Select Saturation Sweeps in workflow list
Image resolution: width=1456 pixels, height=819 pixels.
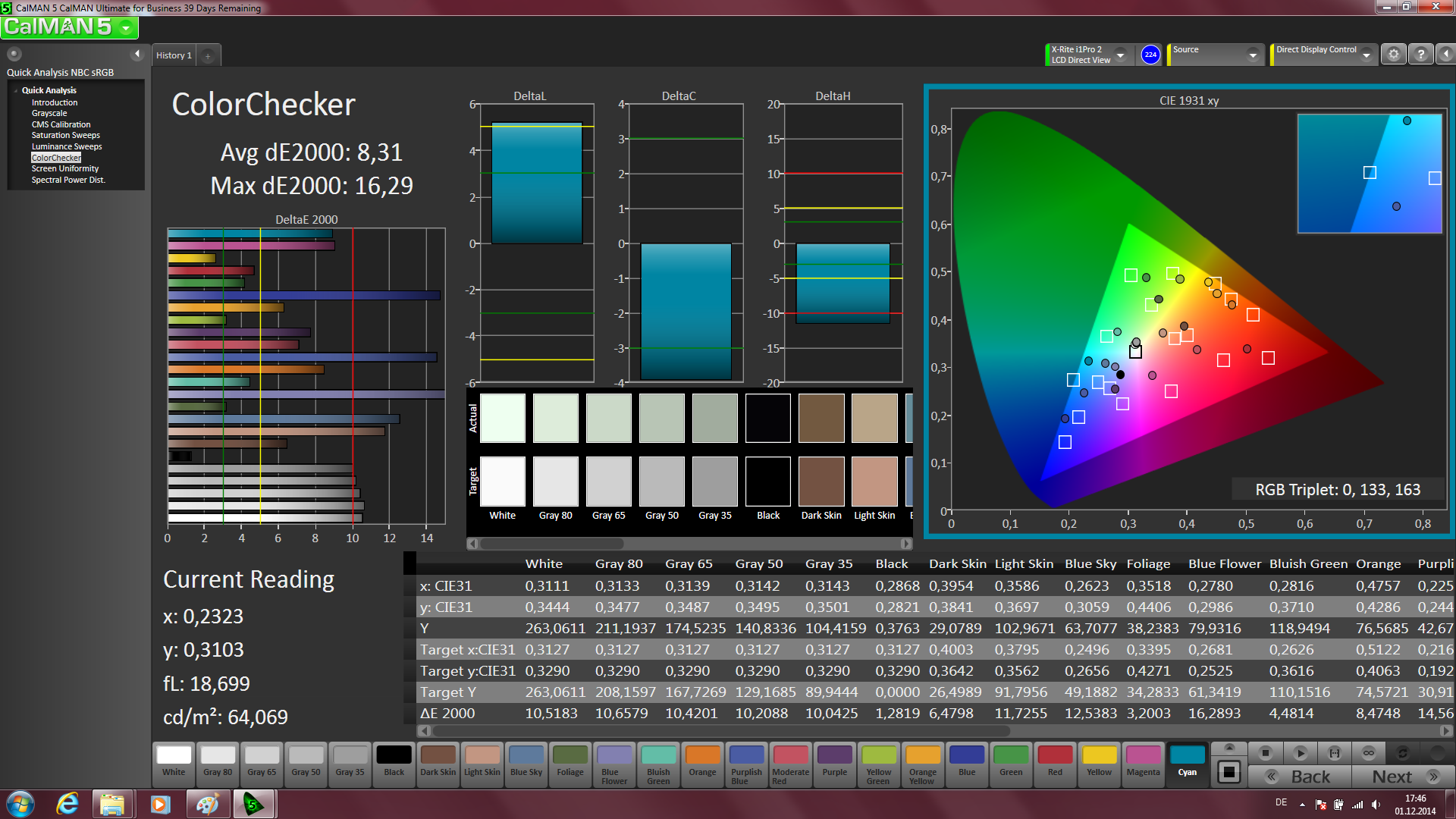(x=65, y=135)
